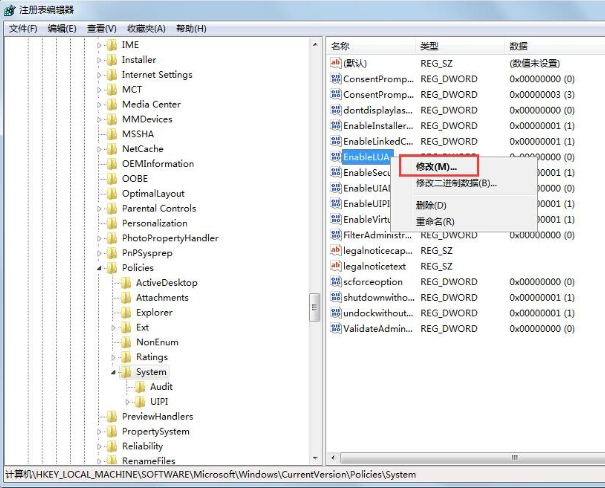Image resolution: width=605 pixels, height=488 pixels.
Task: Select the ActiveDesktop folder icon
Action: (x=126, y=283)
